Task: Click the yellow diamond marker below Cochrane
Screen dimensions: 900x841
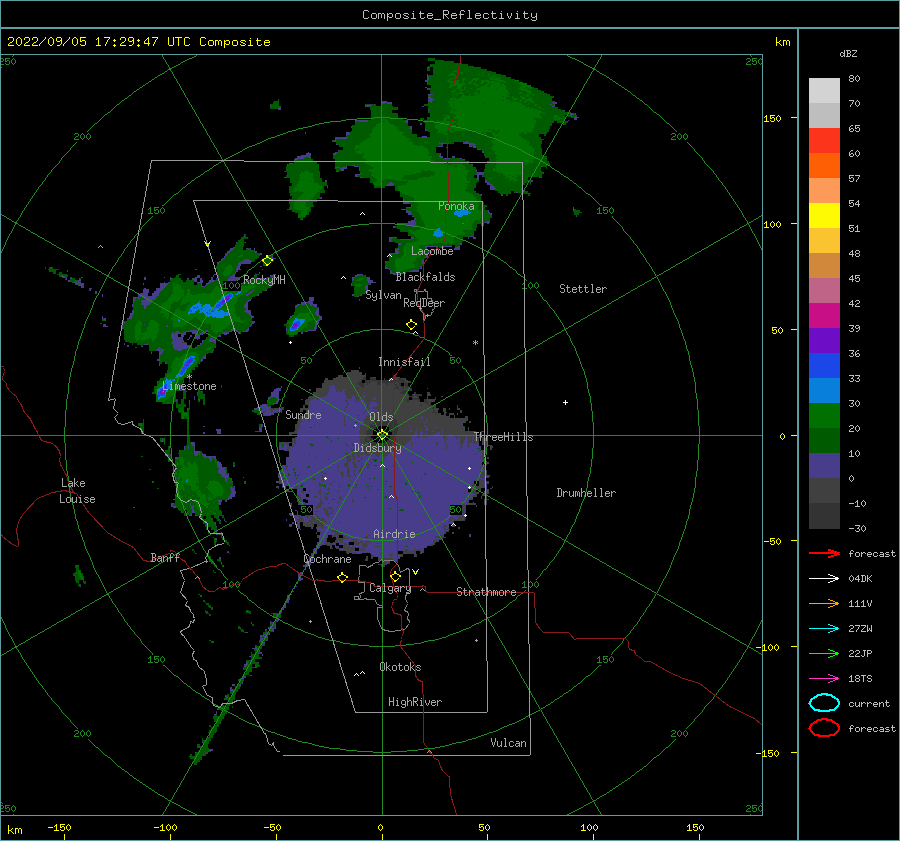Action: (342, 578)
